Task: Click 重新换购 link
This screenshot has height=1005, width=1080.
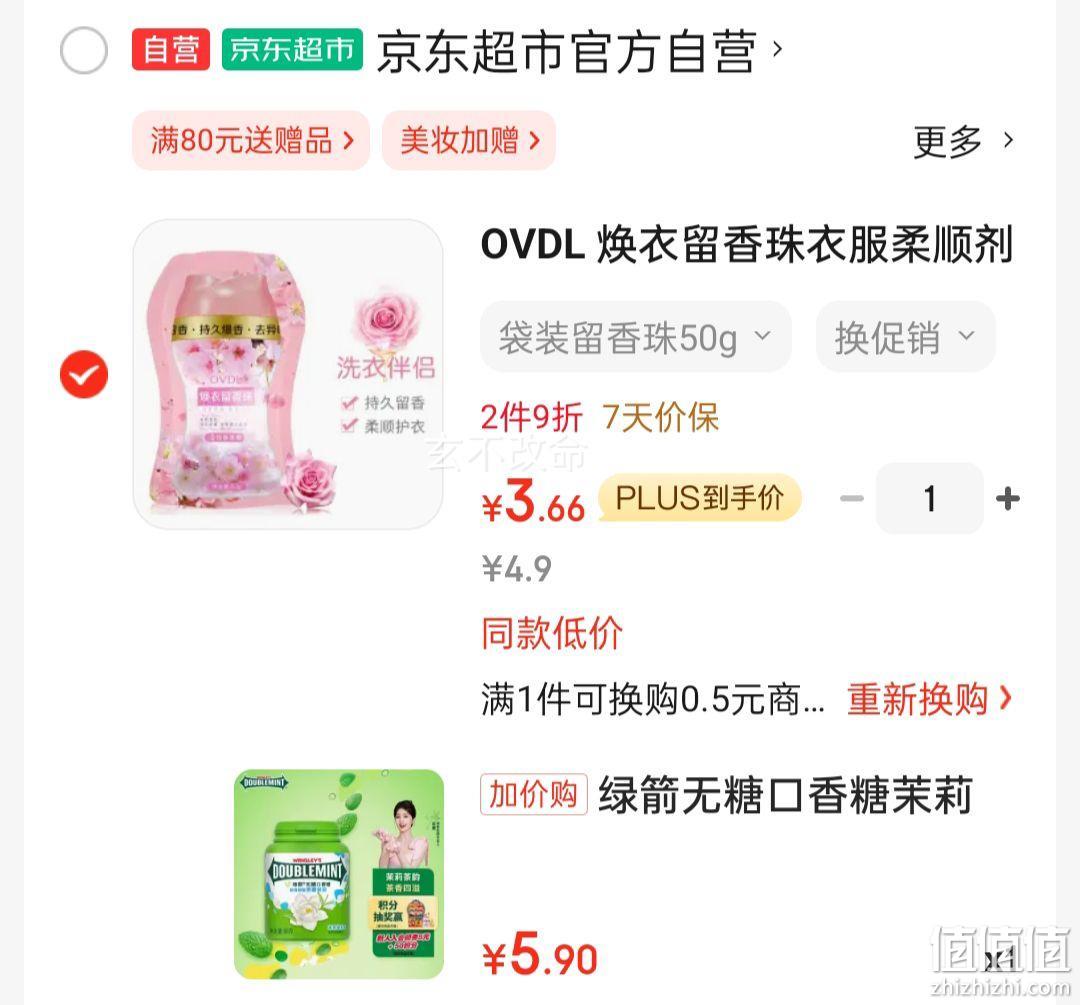Action: [930, 698]
